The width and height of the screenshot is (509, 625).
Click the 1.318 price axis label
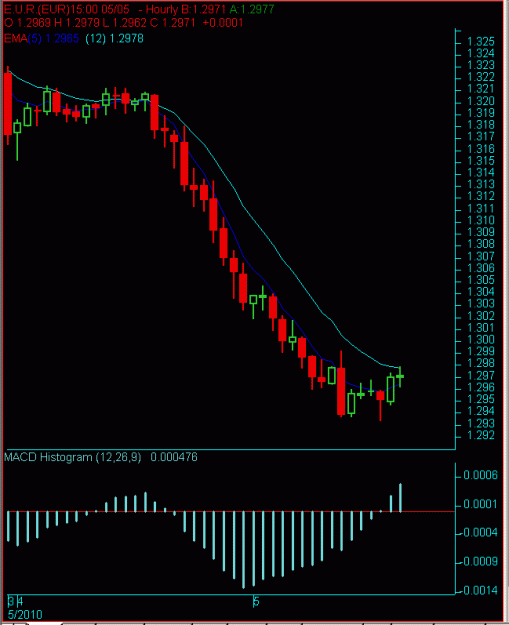[x=480, y=125]
